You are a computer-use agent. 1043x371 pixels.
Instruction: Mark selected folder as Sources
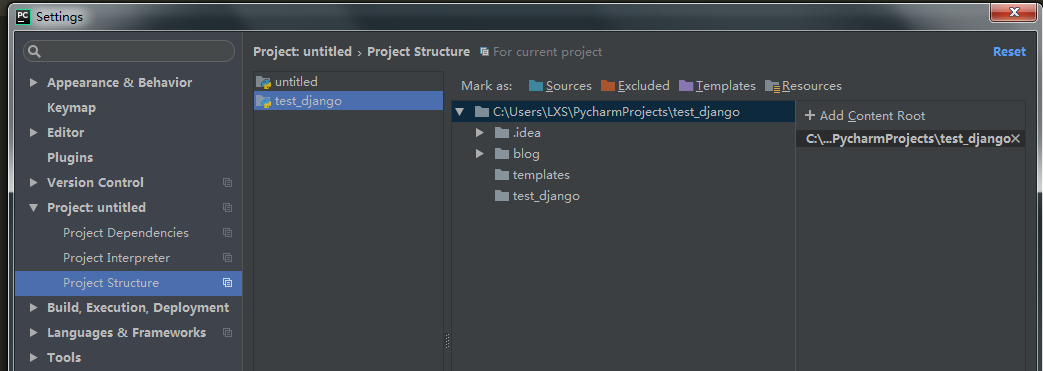click(560, 86)
